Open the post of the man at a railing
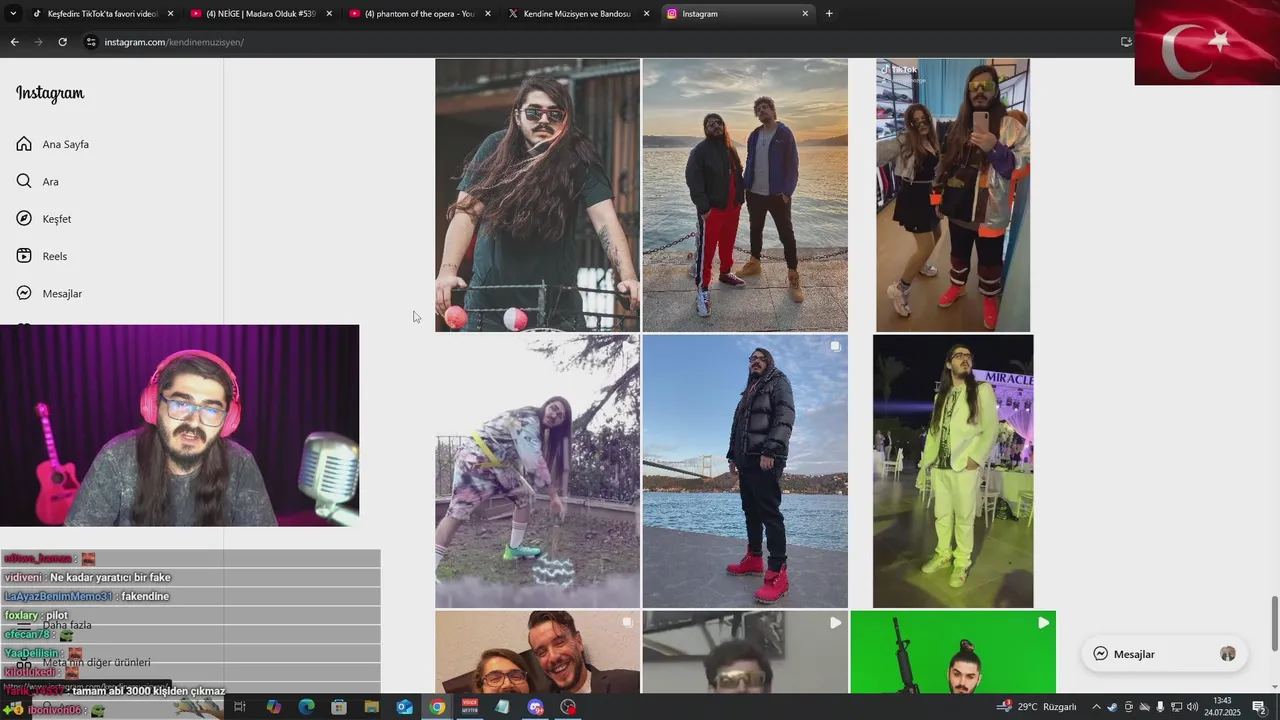Viewport: 1280px width, 720px height. pos(537,195)
